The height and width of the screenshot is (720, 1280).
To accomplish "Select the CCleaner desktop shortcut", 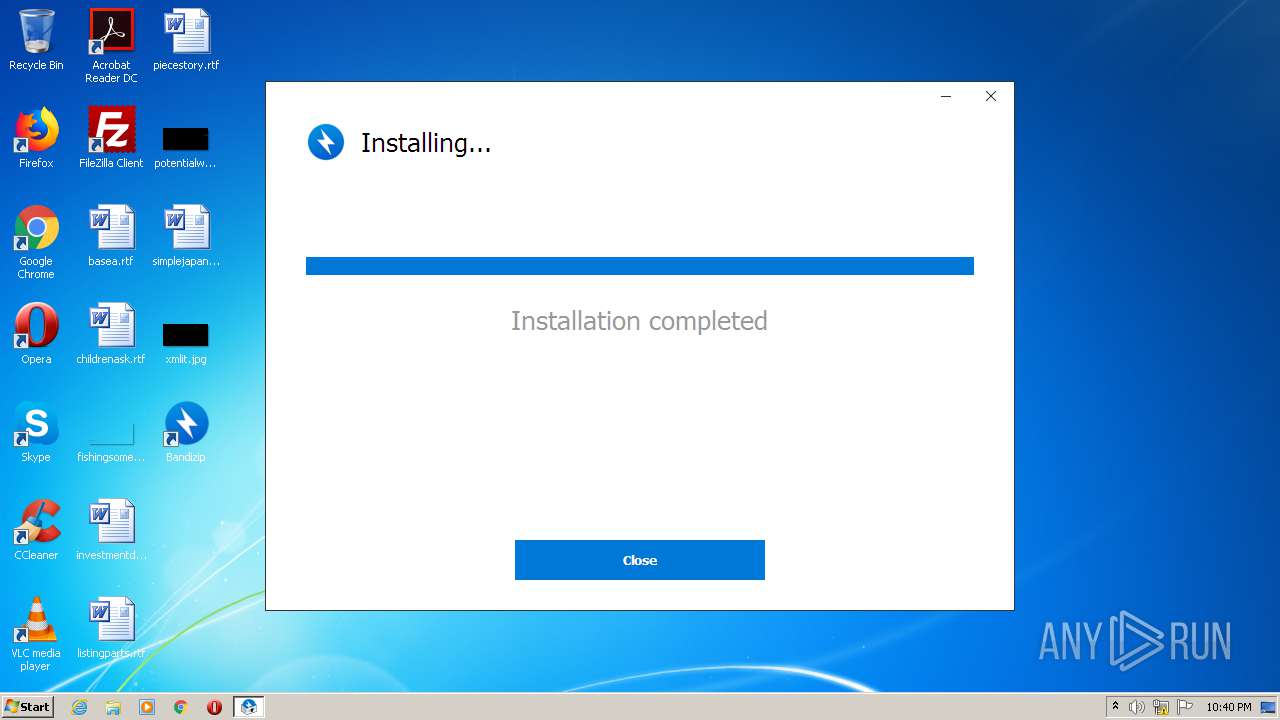I will pyautogui.click(x=36, y=530).
